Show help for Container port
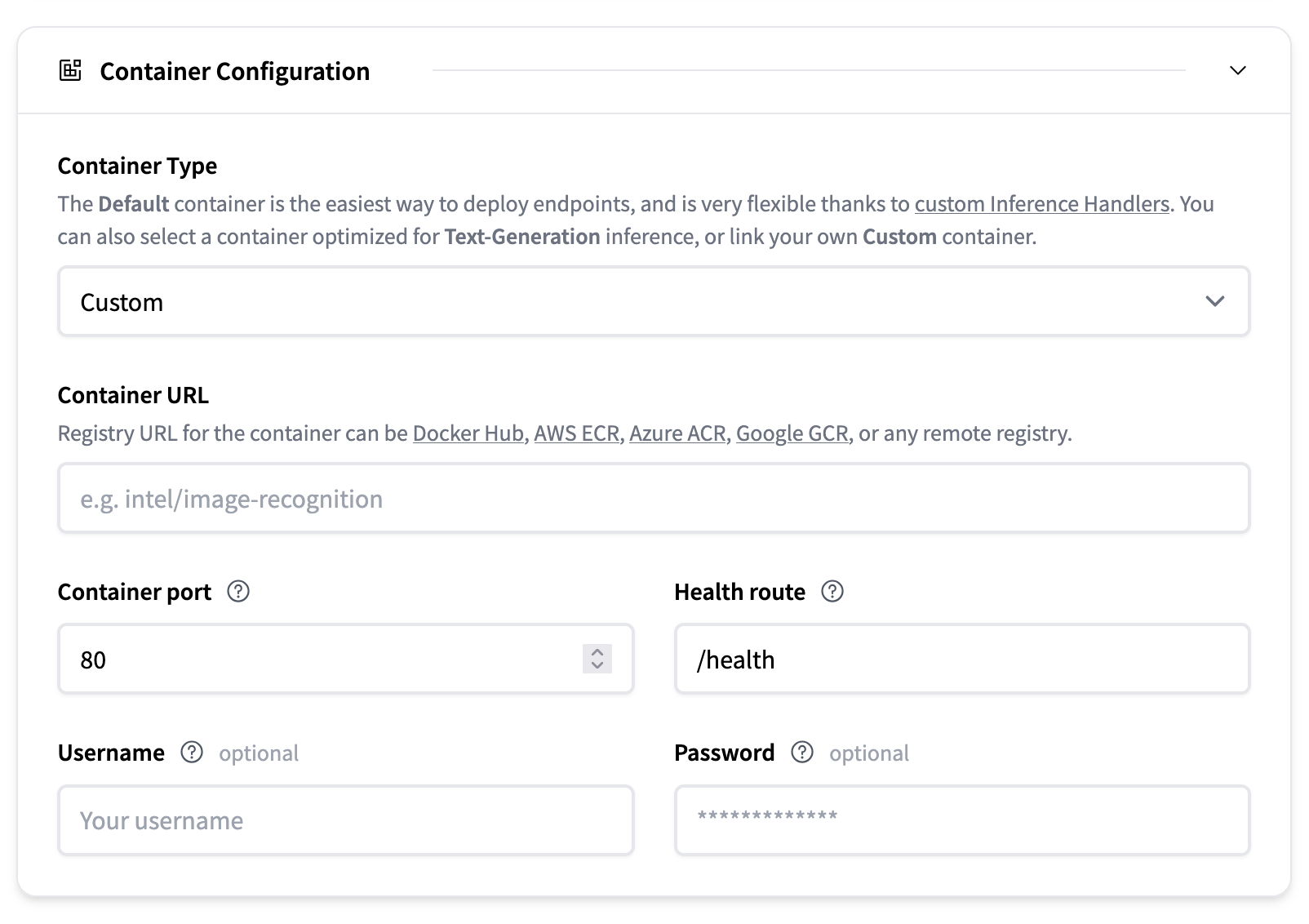1309x924 pixels. pyautogui.click(x=238, y=592)
